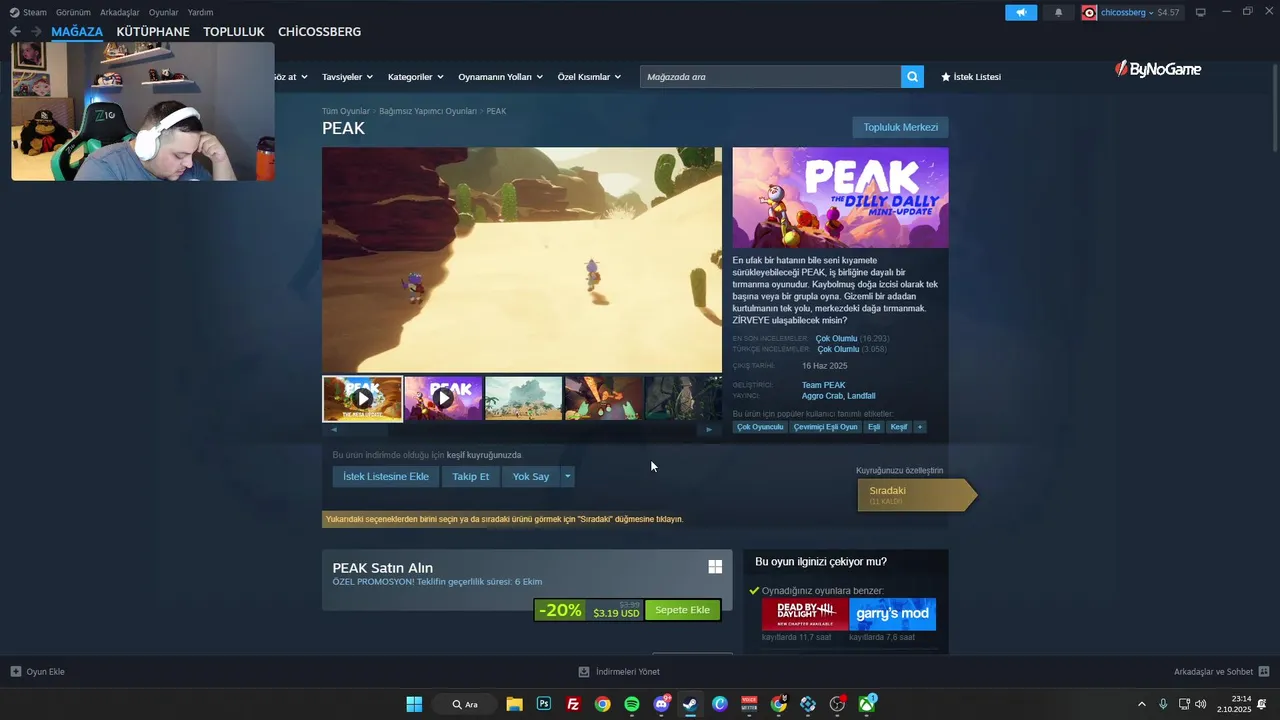Click the back navigation arrow
This screenshot has width=1280, height=720.
pos(15,32)
